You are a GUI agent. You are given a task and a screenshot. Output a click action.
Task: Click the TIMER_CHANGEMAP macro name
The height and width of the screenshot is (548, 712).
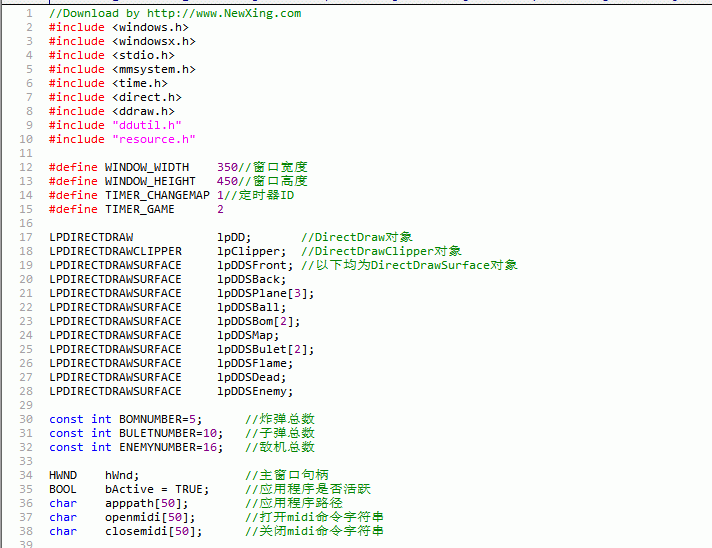pyautogui.click(x=157, y=196)
